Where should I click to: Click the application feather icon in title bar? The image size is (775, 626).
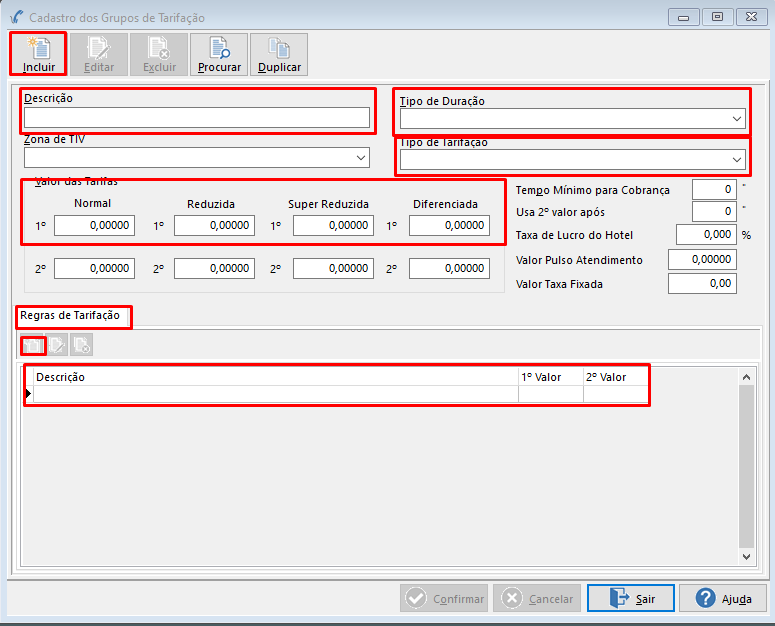coord(16,17)
